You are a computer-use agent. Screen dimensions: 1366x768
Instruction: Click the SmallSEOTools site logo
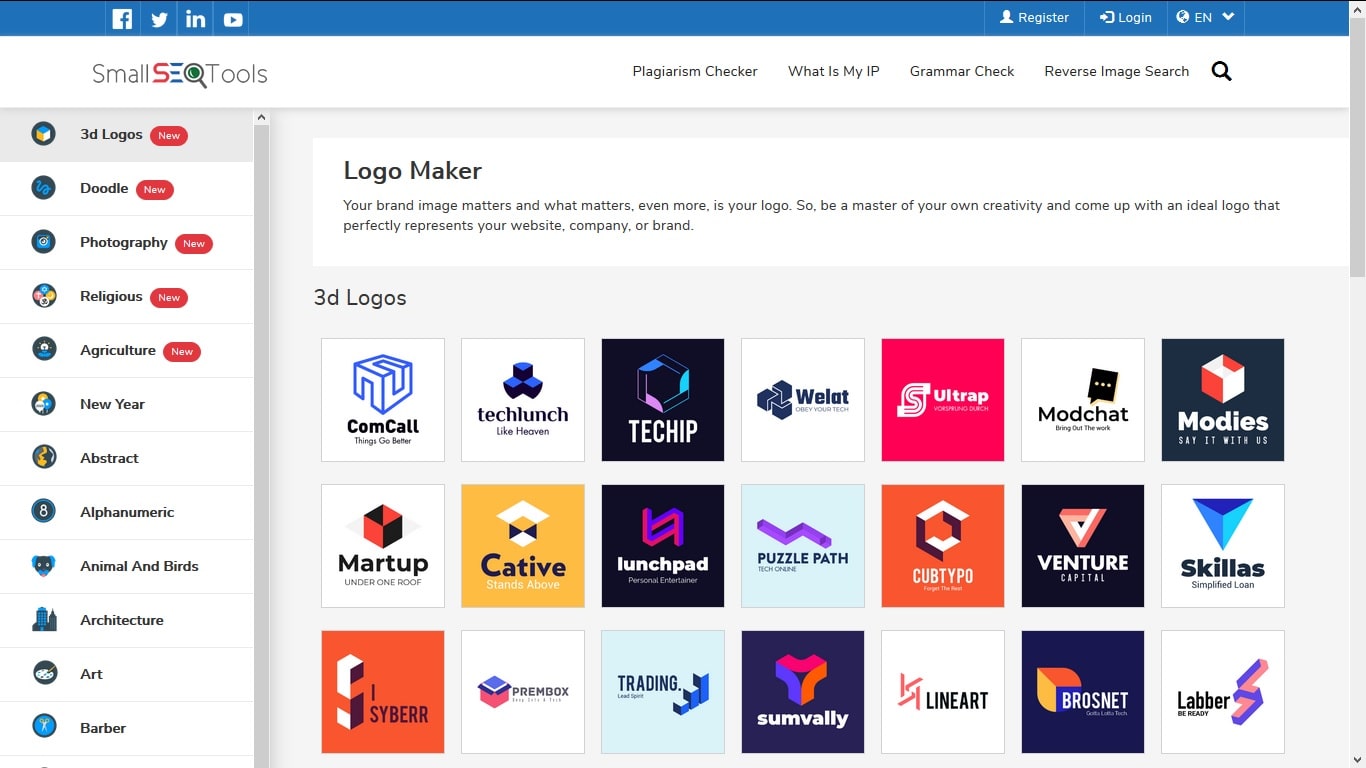click(180, 74)
